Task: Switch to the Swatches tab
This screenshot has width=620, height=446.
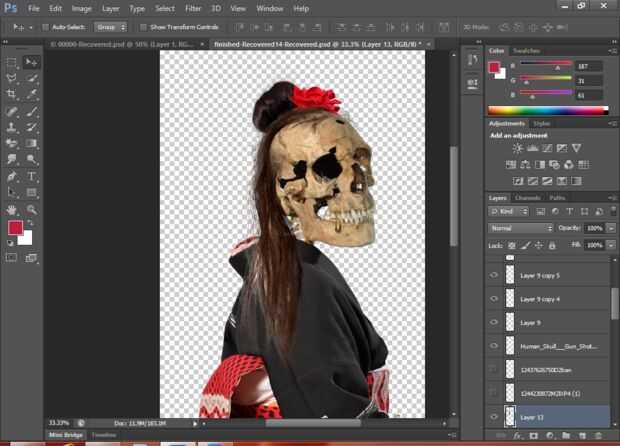Action: 526,50
